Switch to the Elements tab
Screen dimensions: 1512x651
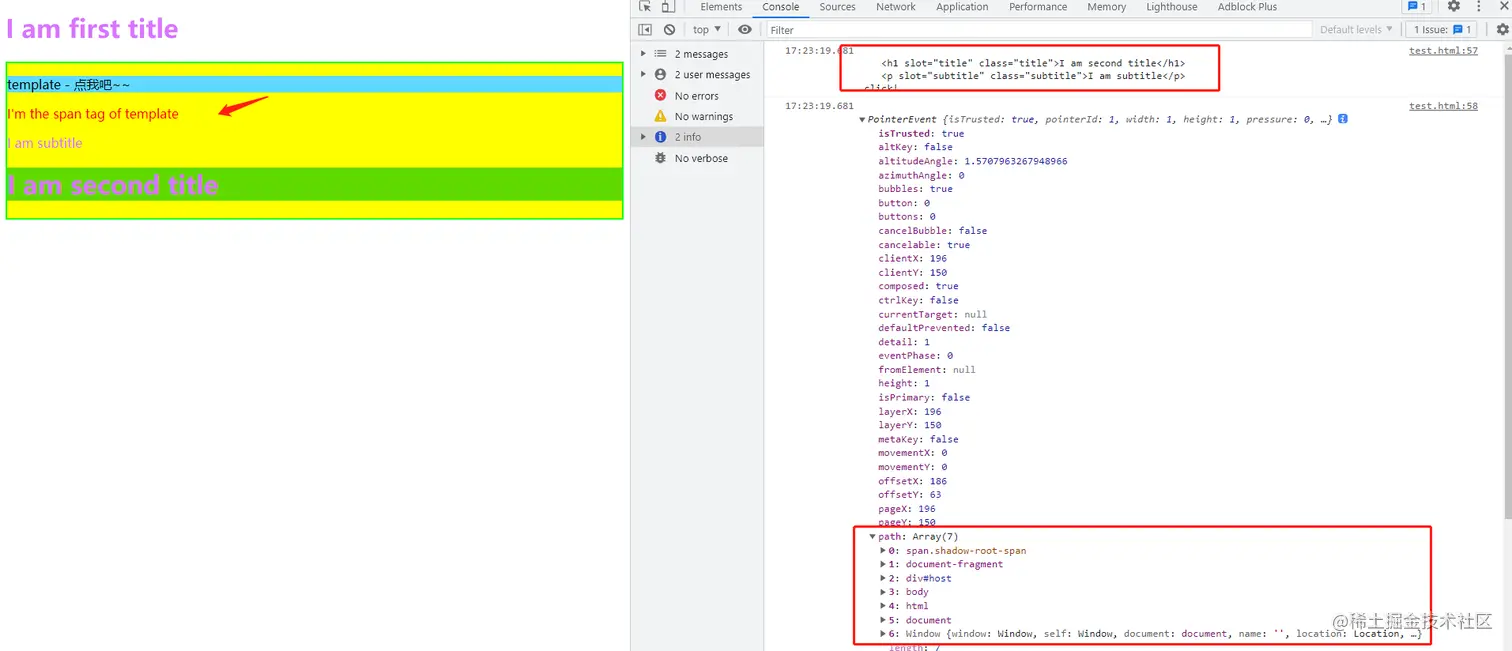pyautogui.click(x=721, y=7)
